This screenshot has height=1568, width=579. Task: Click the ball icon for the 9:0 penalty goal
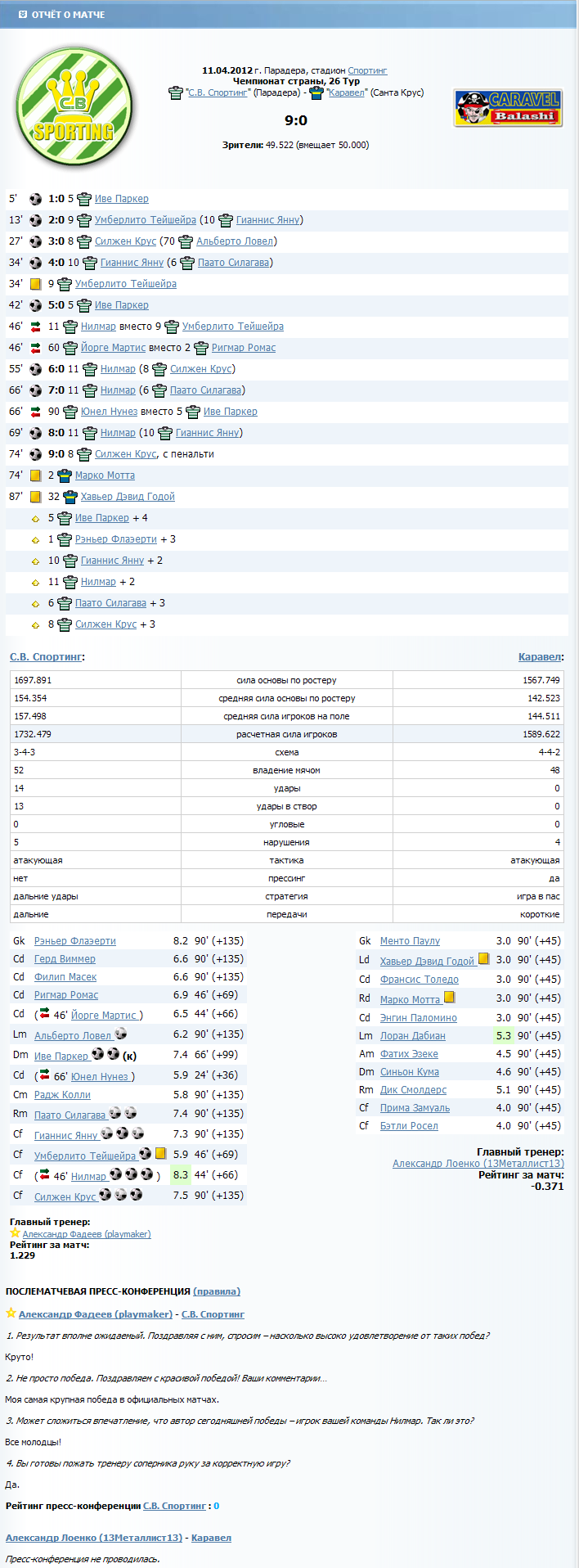point(35,454)
